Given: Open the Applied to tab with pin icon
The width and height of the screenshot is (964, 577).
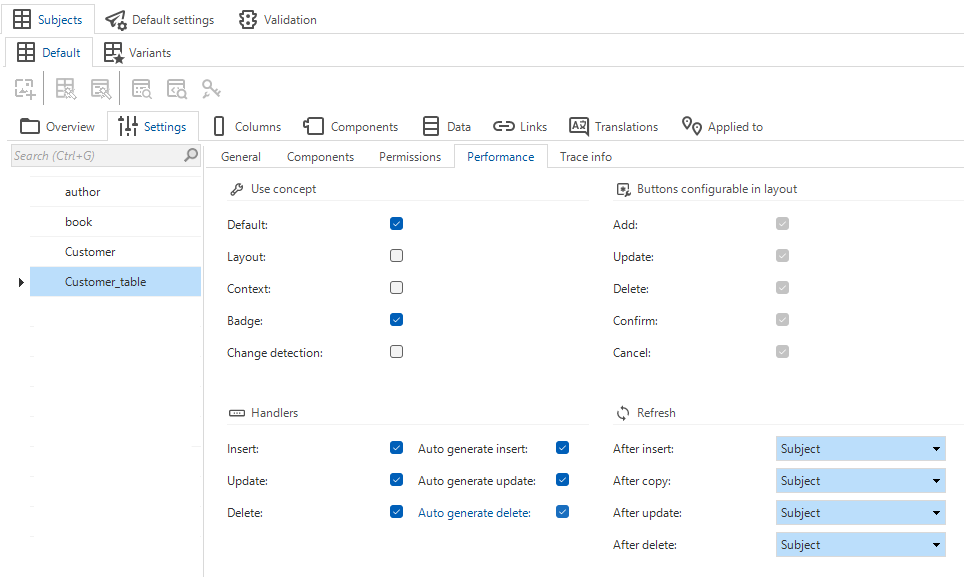Looking at the screenshot, I should point(722,126).
